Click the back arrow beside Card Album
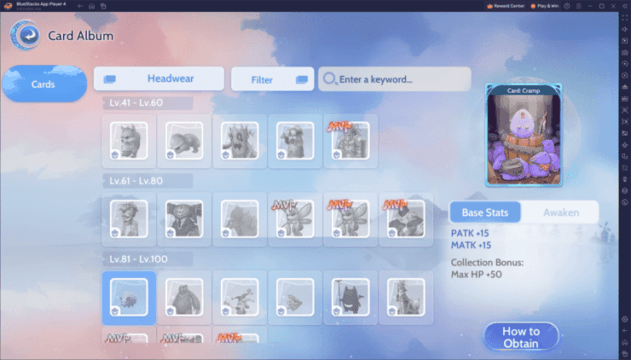 25,35
